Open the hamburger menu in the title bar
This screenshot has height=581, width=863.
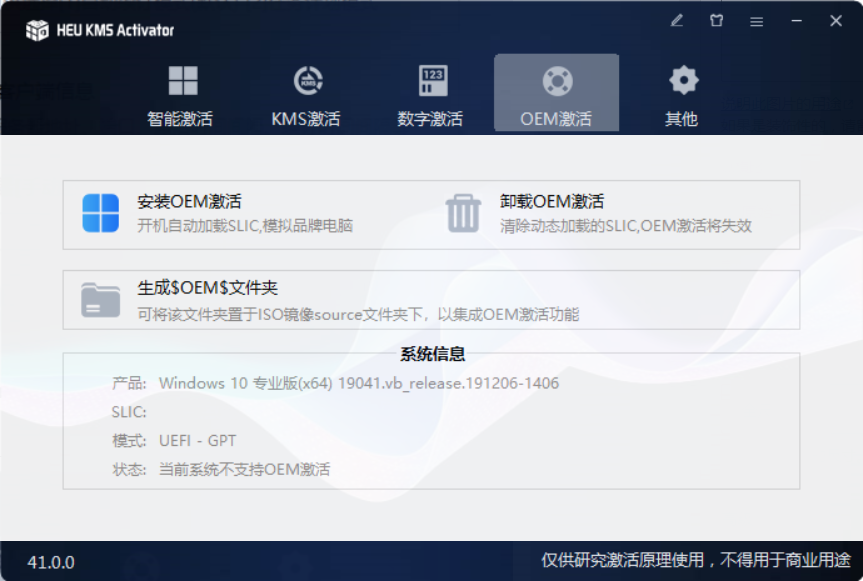pos(755,20)
